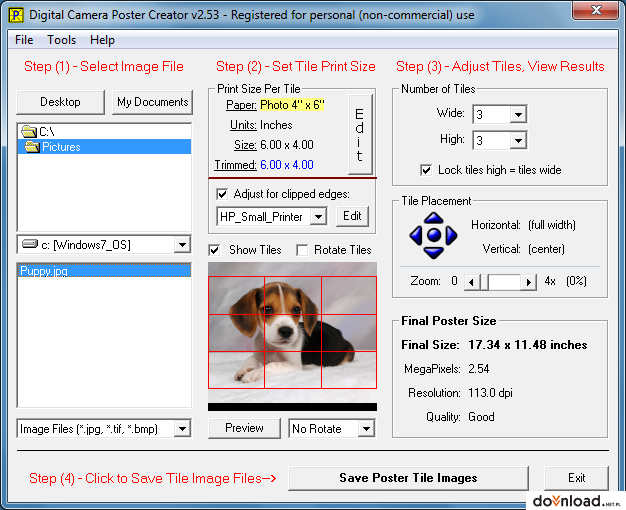Click the My Documents button

(153, 102)
